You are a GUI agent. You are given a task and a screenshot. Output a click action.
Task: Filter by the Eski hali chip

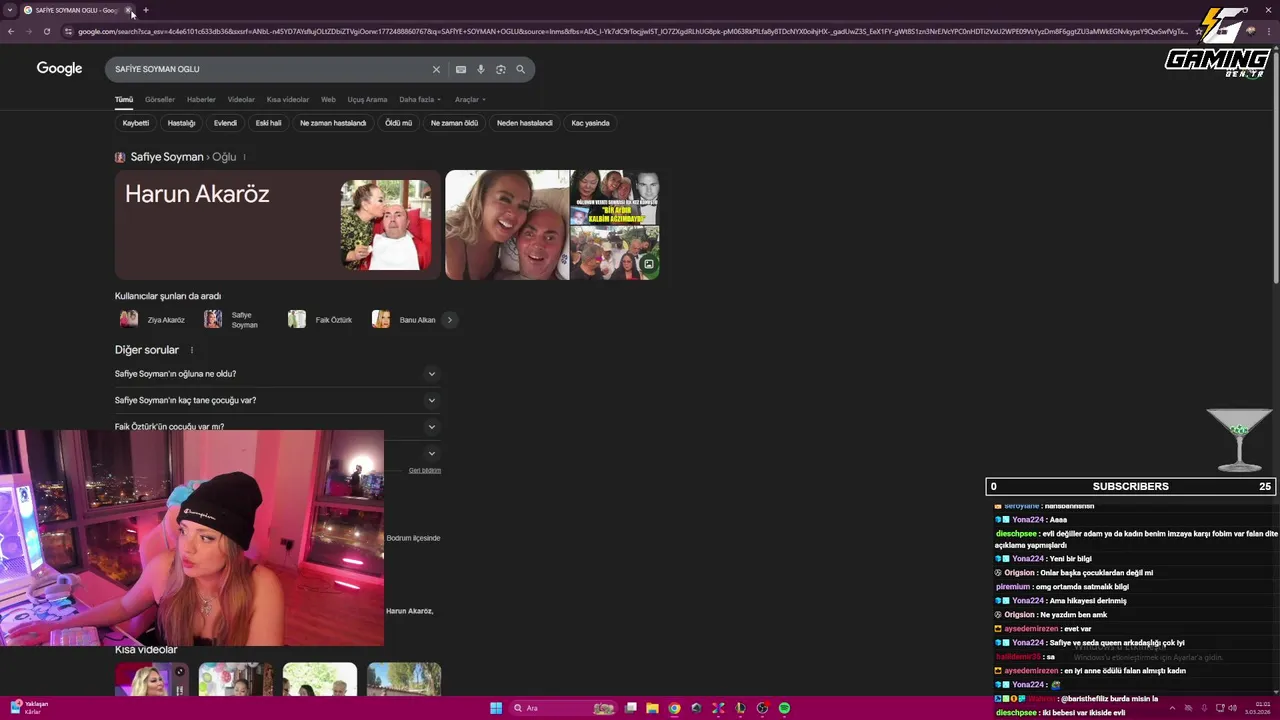(x=268, y=123)
